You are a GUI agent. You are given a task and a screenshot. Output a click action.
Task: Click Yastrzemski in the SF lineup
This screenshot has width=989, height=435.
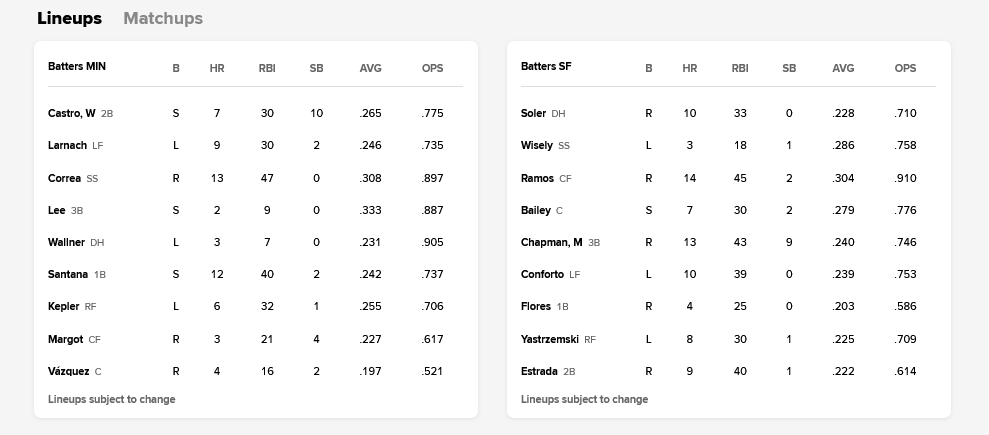[550, 339]
